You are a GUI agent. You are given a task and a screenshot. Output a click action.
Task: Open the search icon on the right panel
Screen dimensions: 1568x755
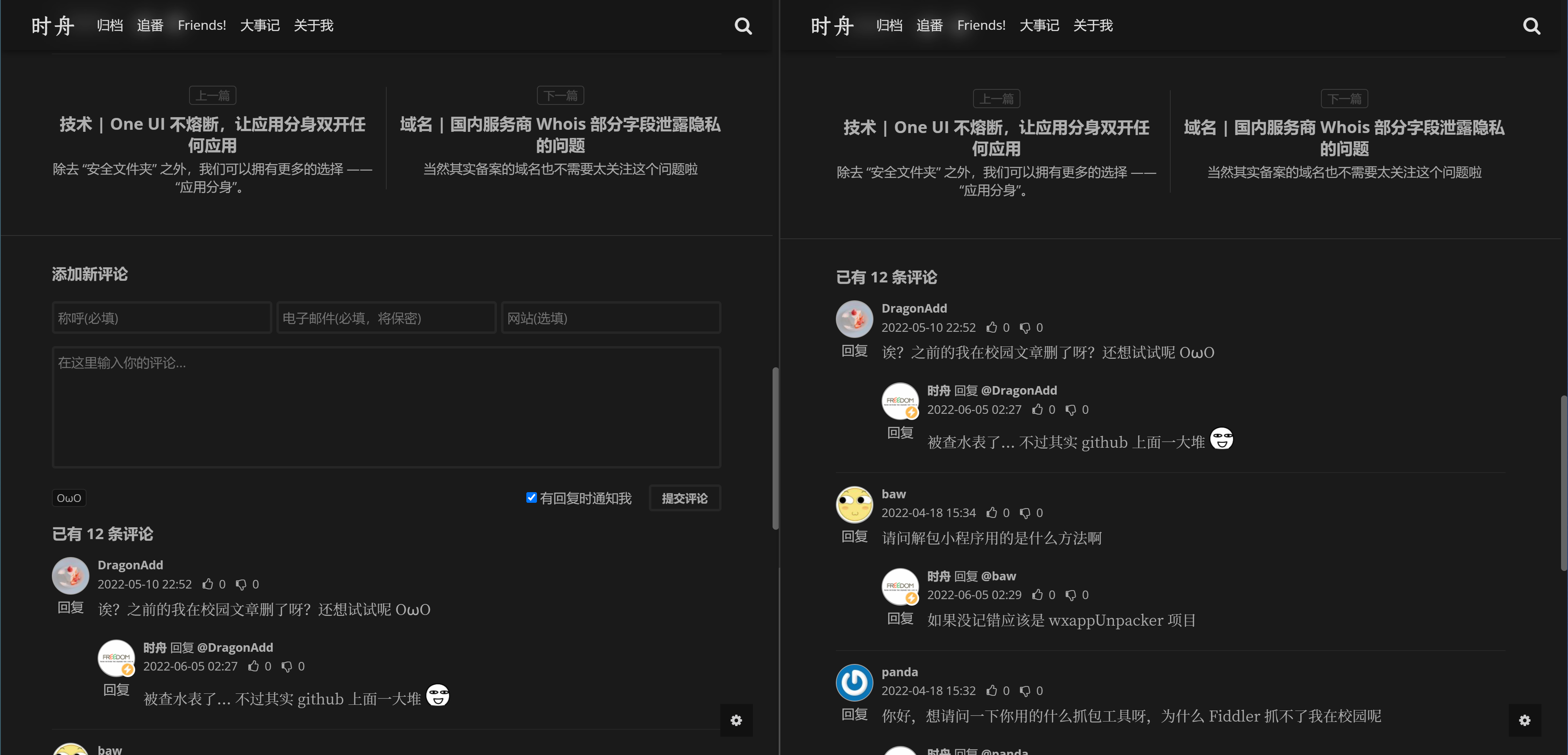point(1531,26)
